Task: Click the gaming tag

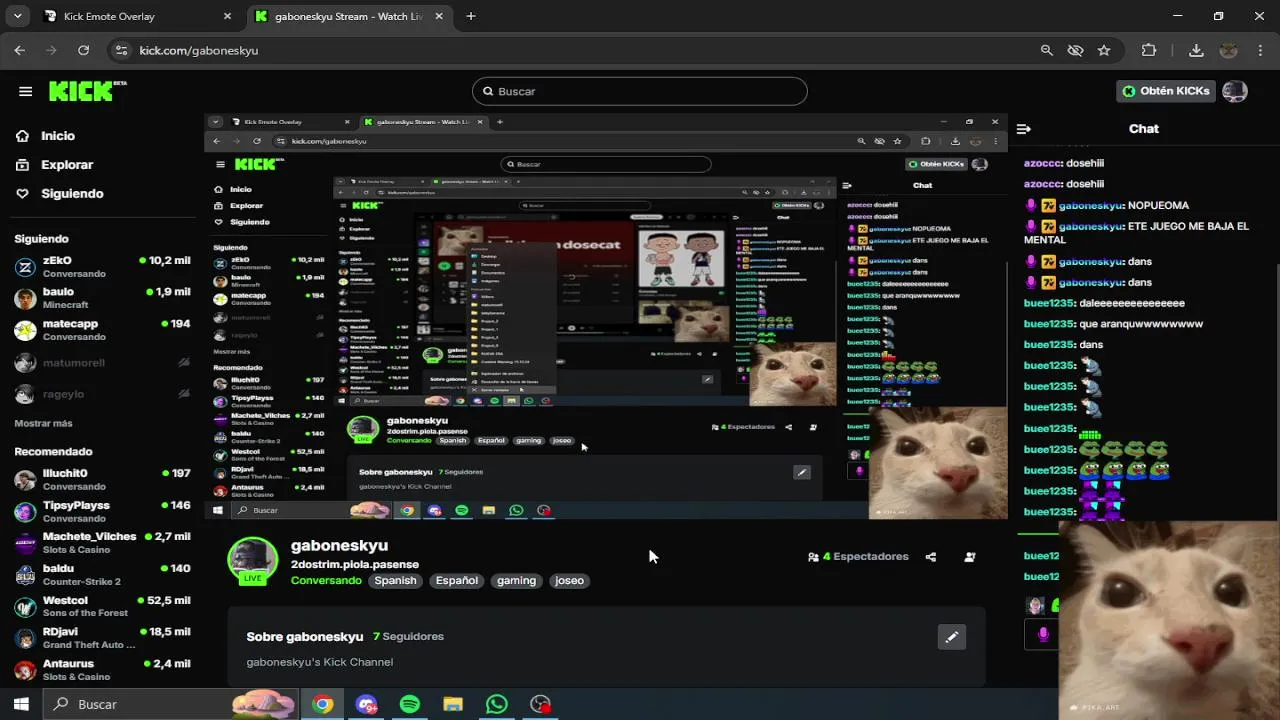Action: 517,581
